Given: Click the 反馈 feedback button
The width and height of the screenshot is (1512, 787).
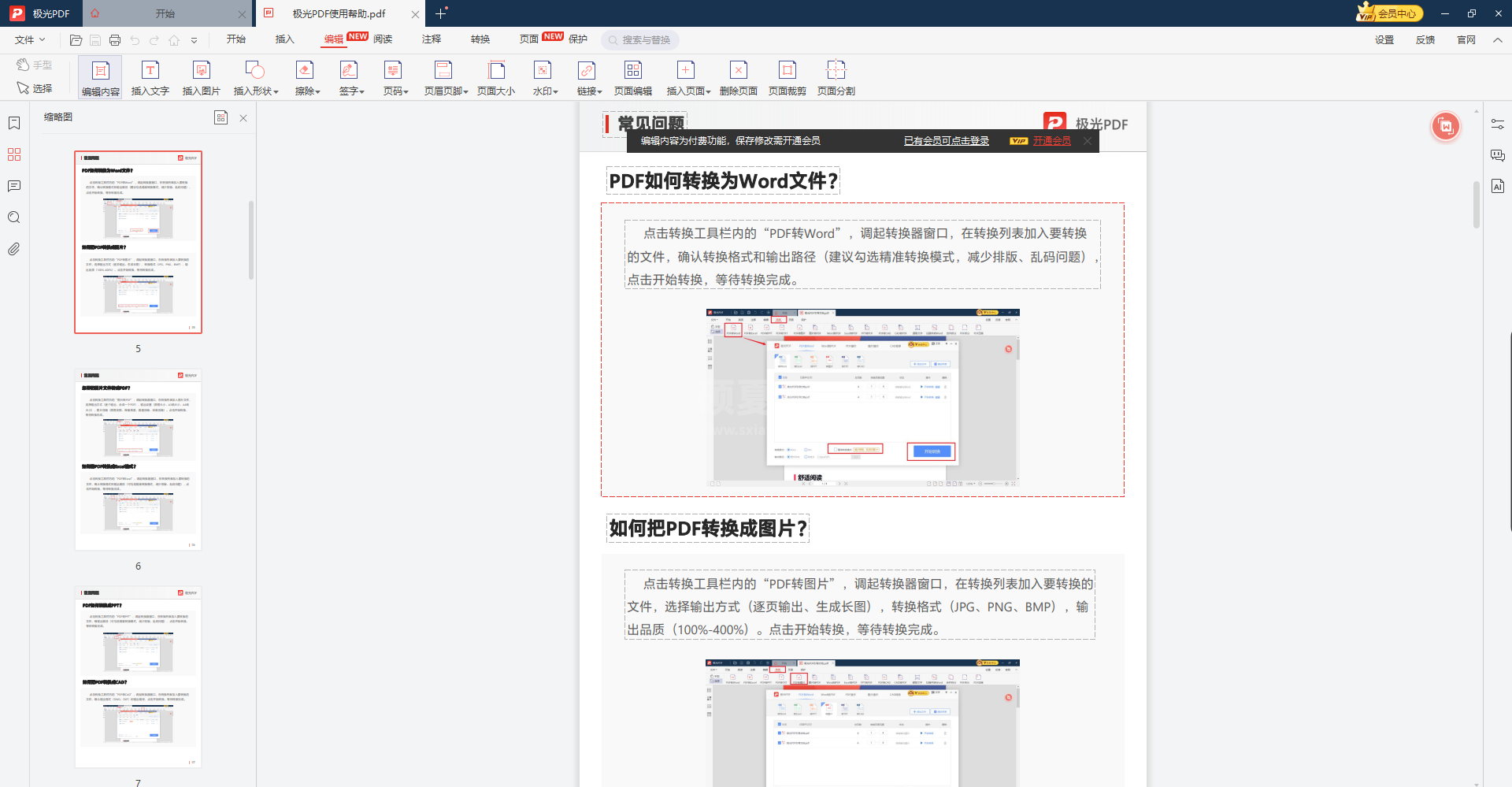Looking at the screenshot, I should 1425,39.
